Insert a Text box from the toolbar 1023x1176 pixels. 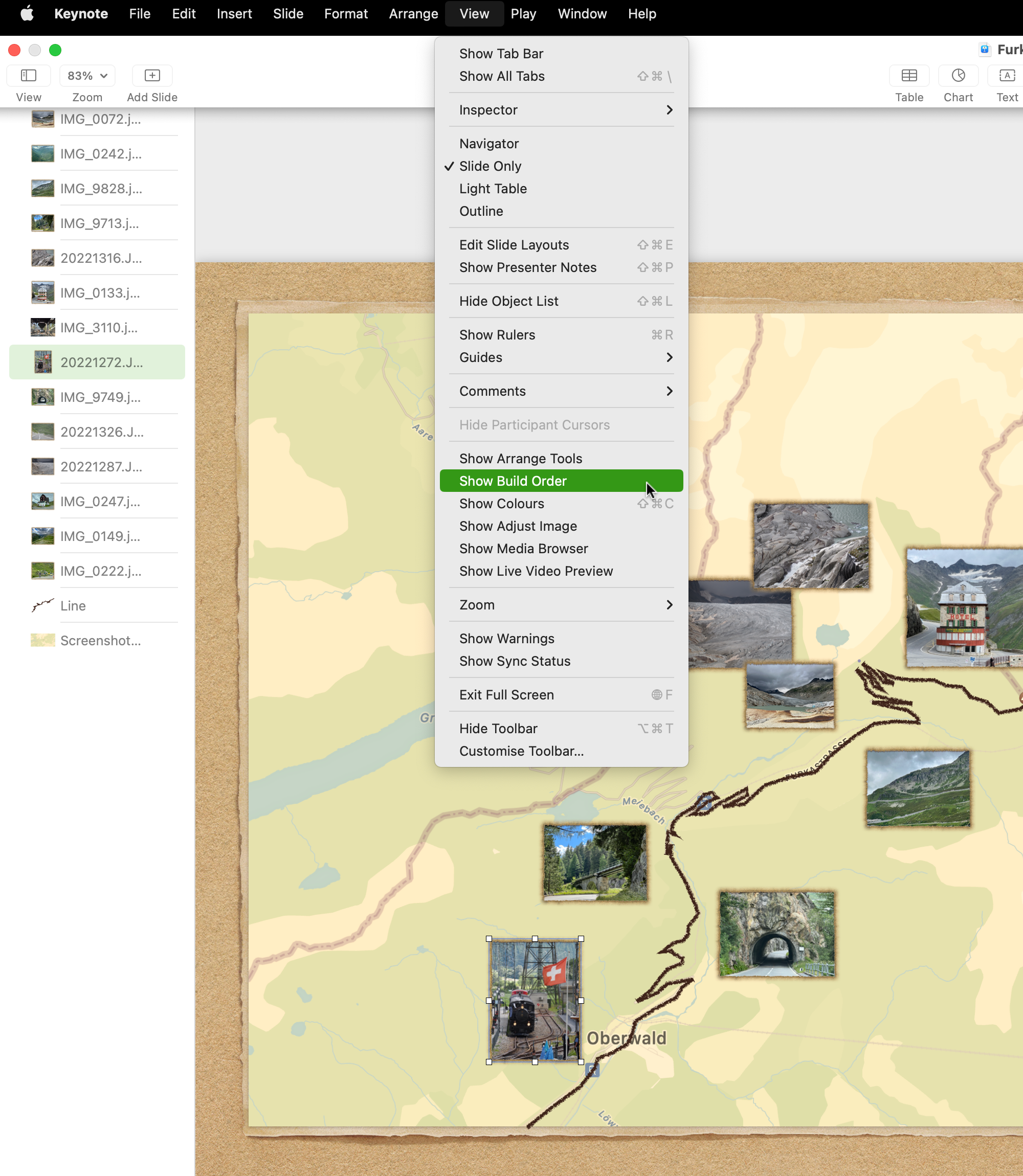pyautogui.click(x=1007, y=75)
